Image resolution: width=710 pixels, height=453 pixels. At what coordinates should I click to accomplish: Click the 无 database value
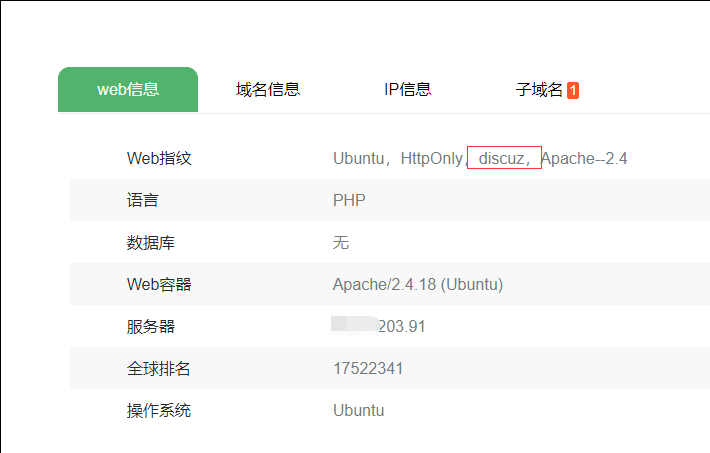[341, 242]
